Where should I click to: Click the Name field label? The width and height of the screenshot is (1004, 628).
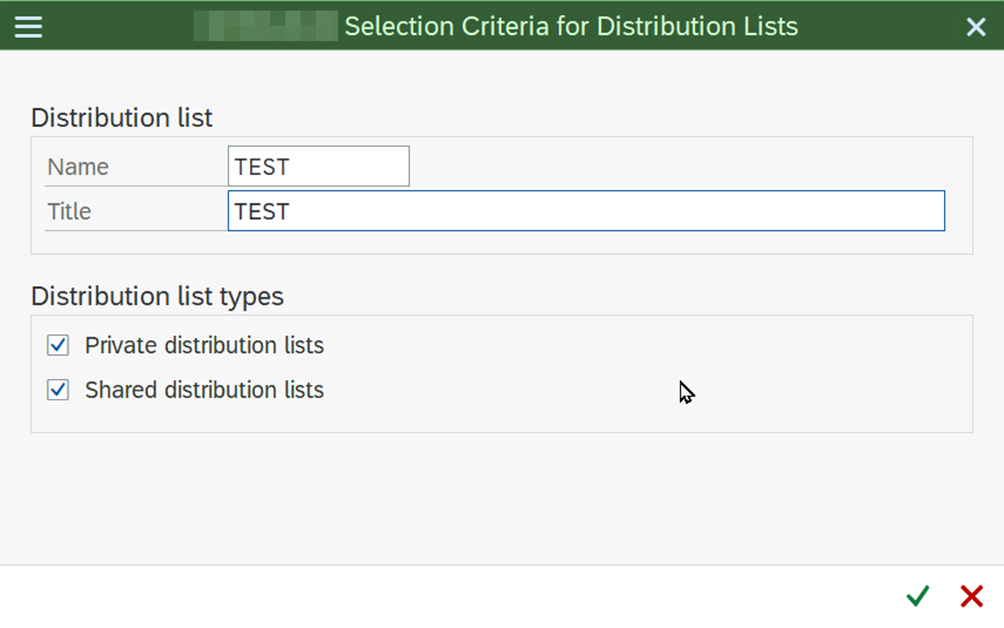tap(78, 167)
